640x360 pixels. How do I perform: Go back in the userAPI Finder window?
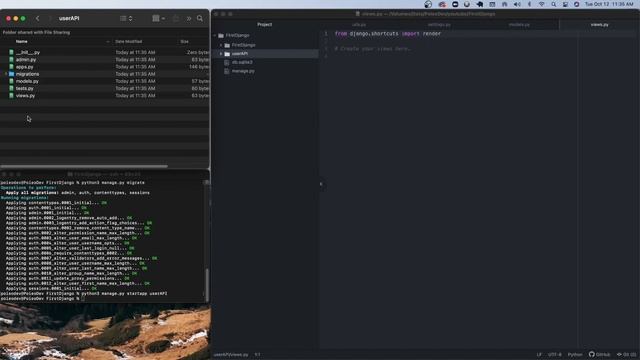[x=38, y=18]
